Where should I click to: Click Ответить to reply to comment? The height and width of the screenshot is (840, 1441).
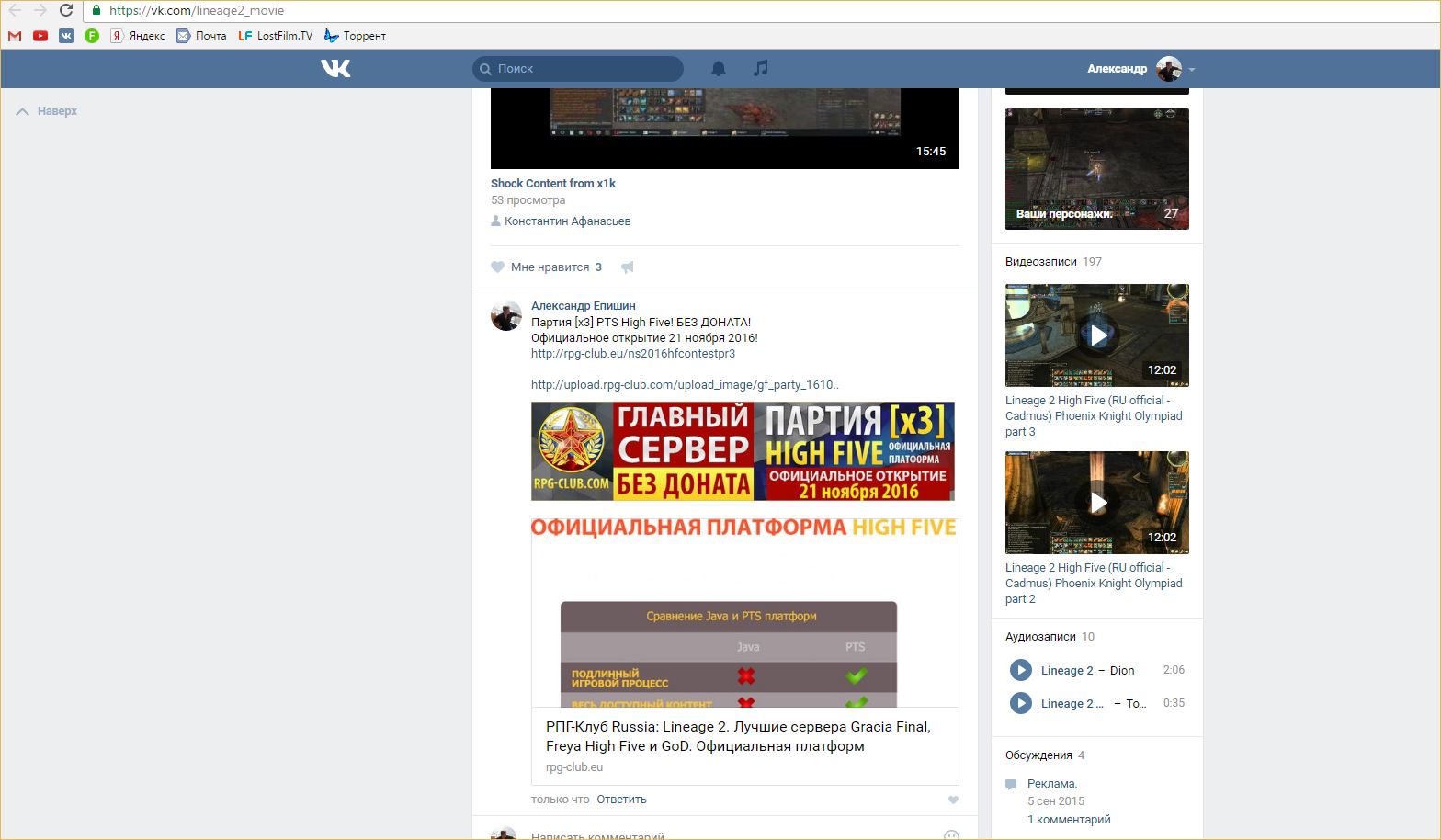point(621,800)
